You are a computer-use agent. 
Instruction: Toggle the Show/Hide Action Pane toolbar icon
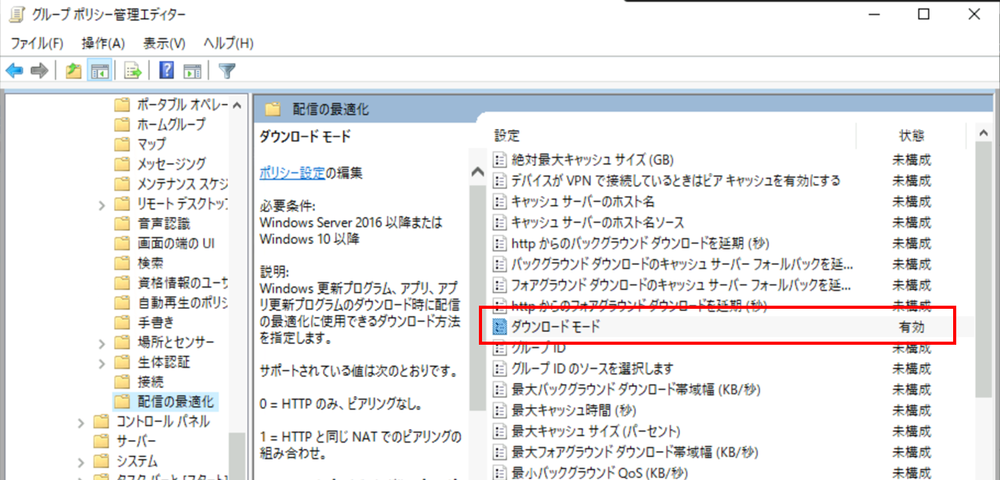tap(192, 71)
